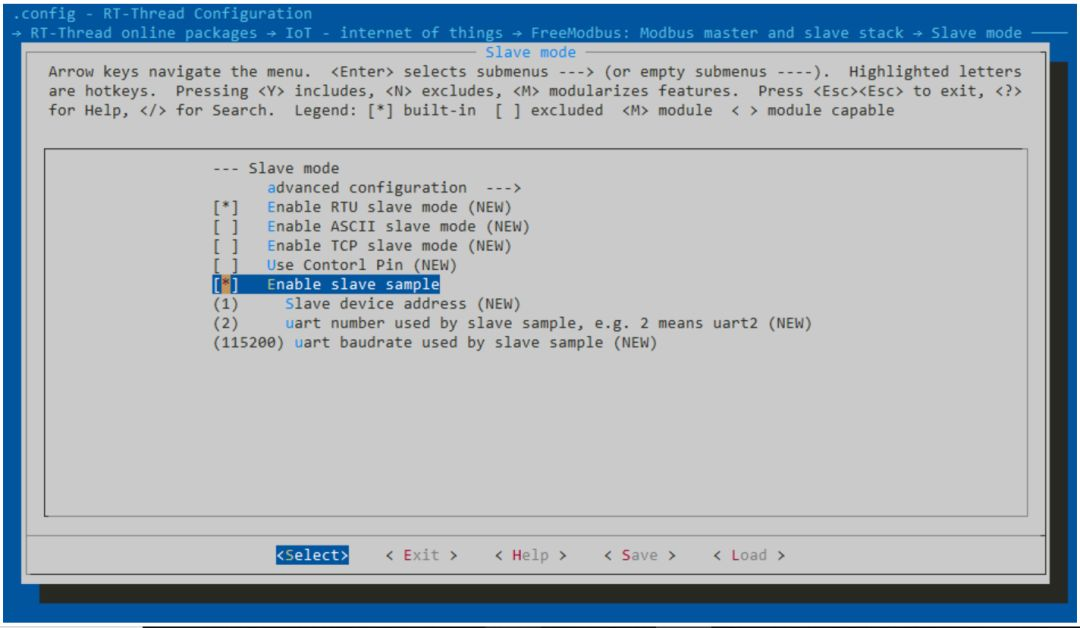Viewport: 1080px width, 628px height.
Task: Toggle Enable ASCII slave mode checkbox
Action: [225, 227]
